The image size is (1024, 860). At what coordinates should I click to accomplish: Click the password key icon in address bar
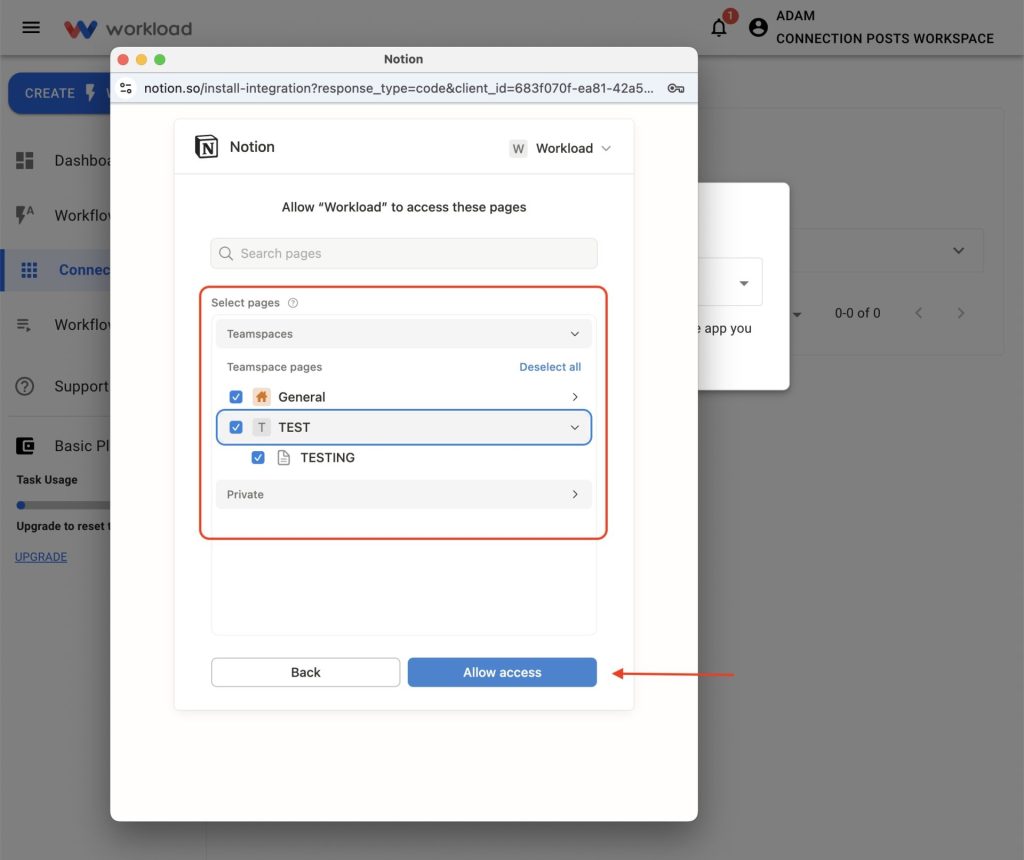coord(676,88)
